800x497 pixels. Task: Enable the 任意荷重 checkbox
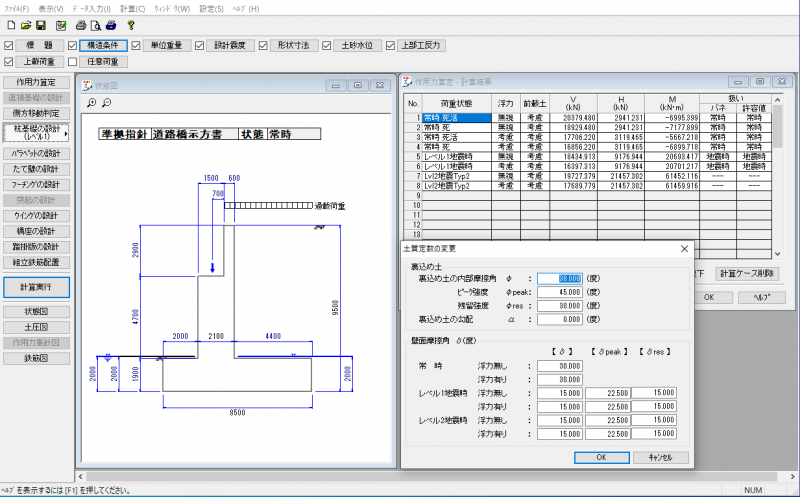[x=72, y=62]
